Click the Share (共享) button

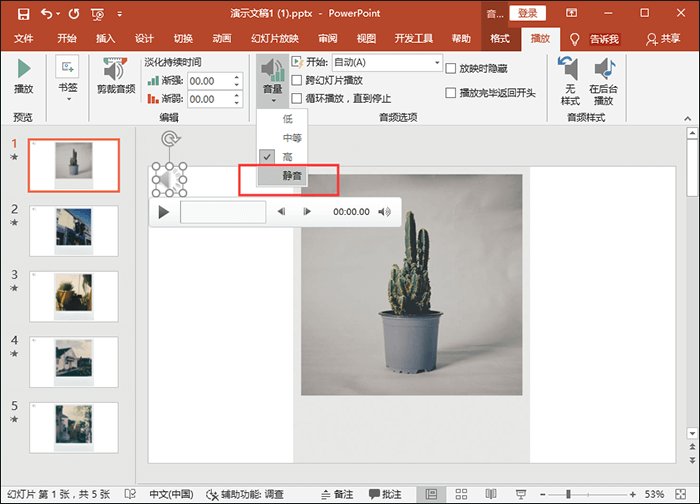click(663, 39)
